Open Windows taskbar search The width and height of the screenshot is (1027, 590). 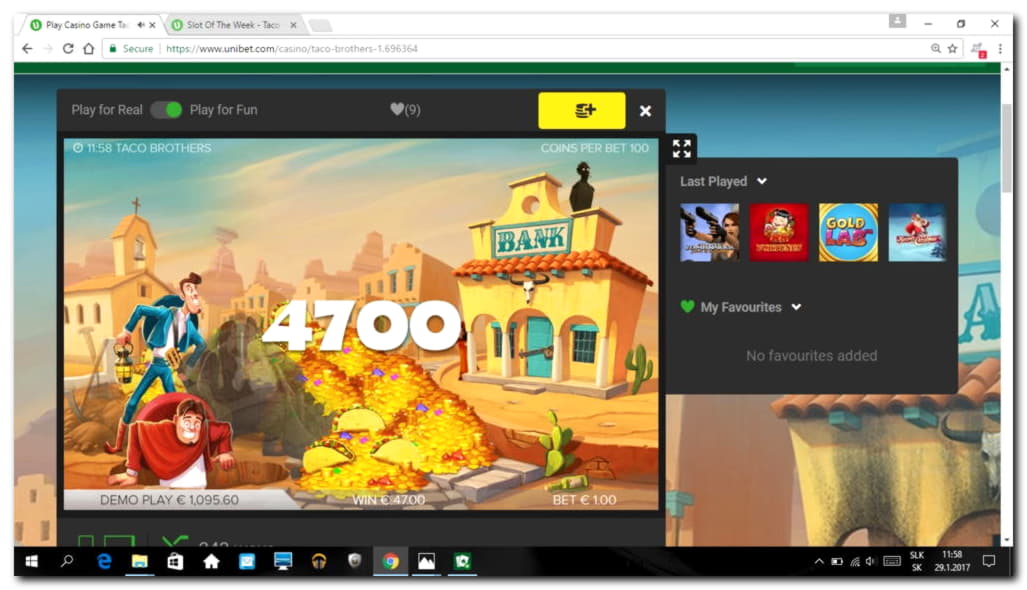(x=67, y=561)
